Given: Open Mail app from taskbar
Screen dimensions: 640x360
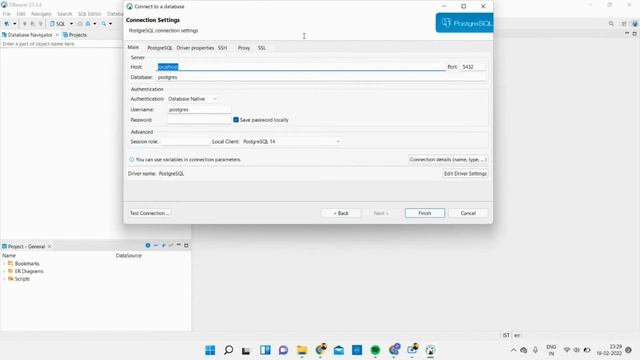Looking at the screenshot, I should pos(339,350).
